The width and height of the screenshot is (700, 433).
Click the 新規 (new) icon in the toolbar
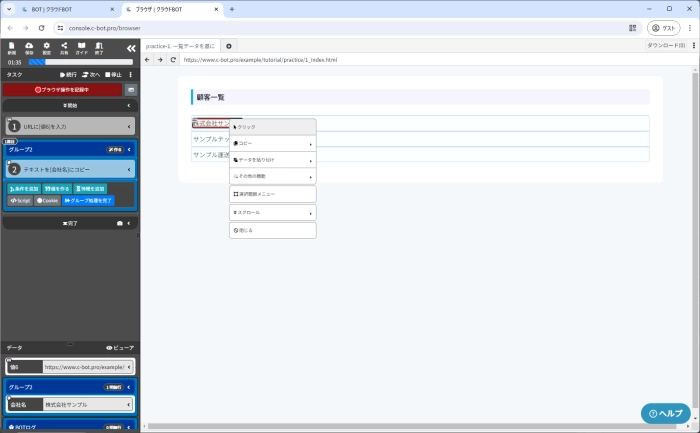11,47
